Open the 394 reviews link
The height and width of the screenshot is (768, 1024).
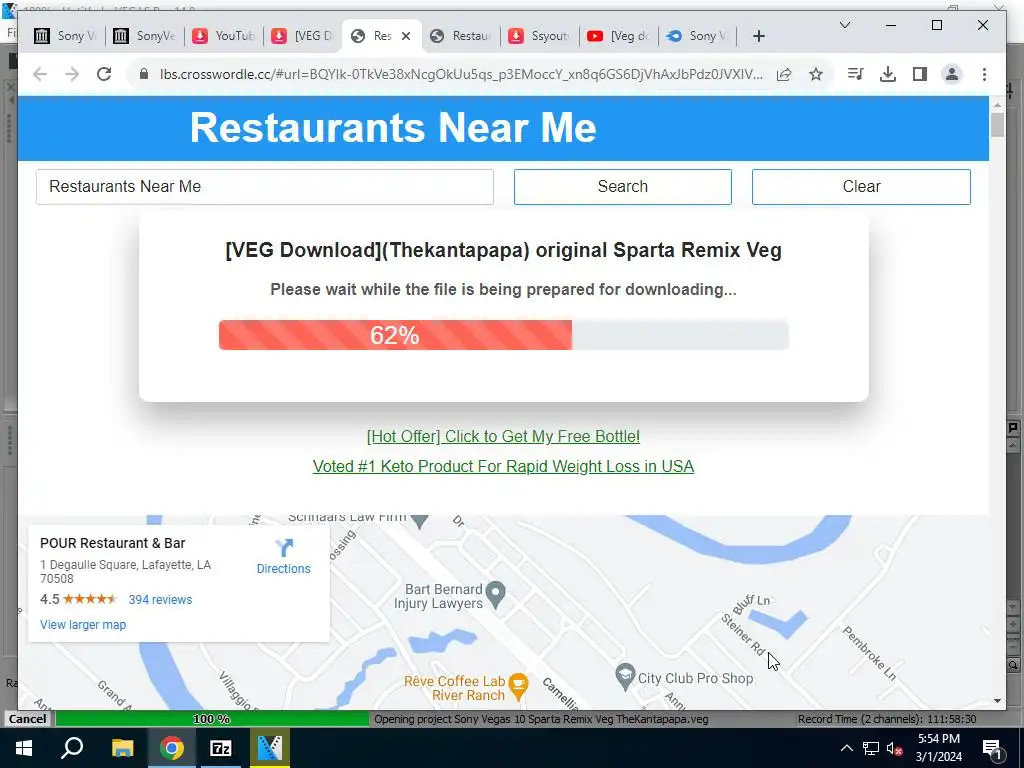(161, 600)
